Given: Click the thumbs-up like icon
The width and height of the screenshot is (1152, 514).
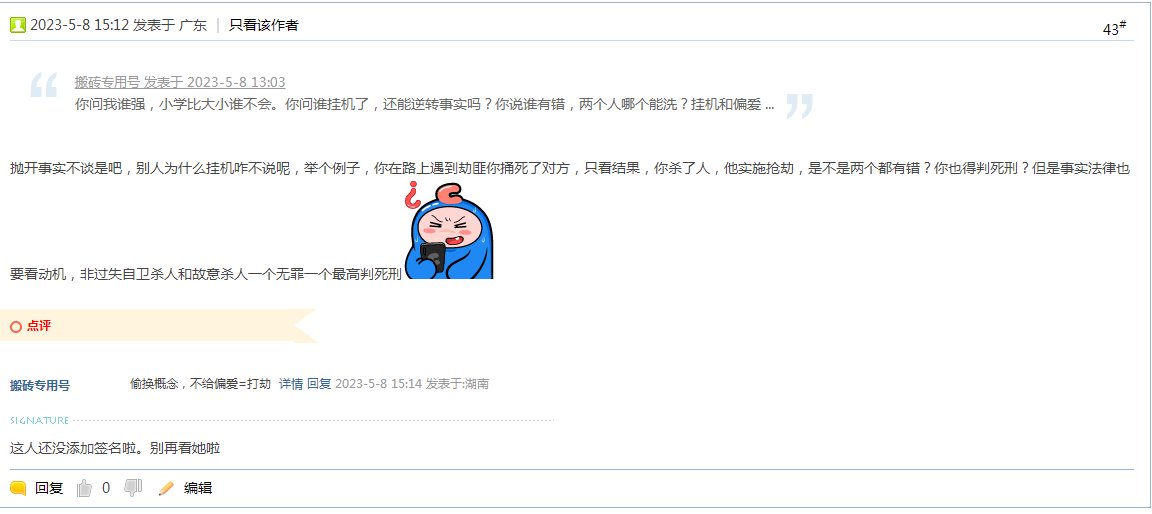Looking at the screenshot, I should (84, 488).
